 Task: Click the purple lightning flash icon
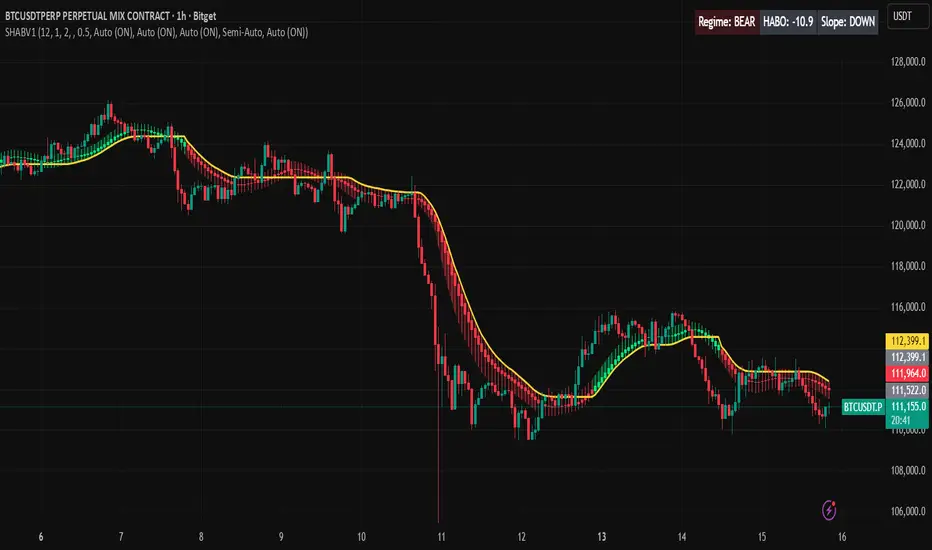tap(829, 510)
